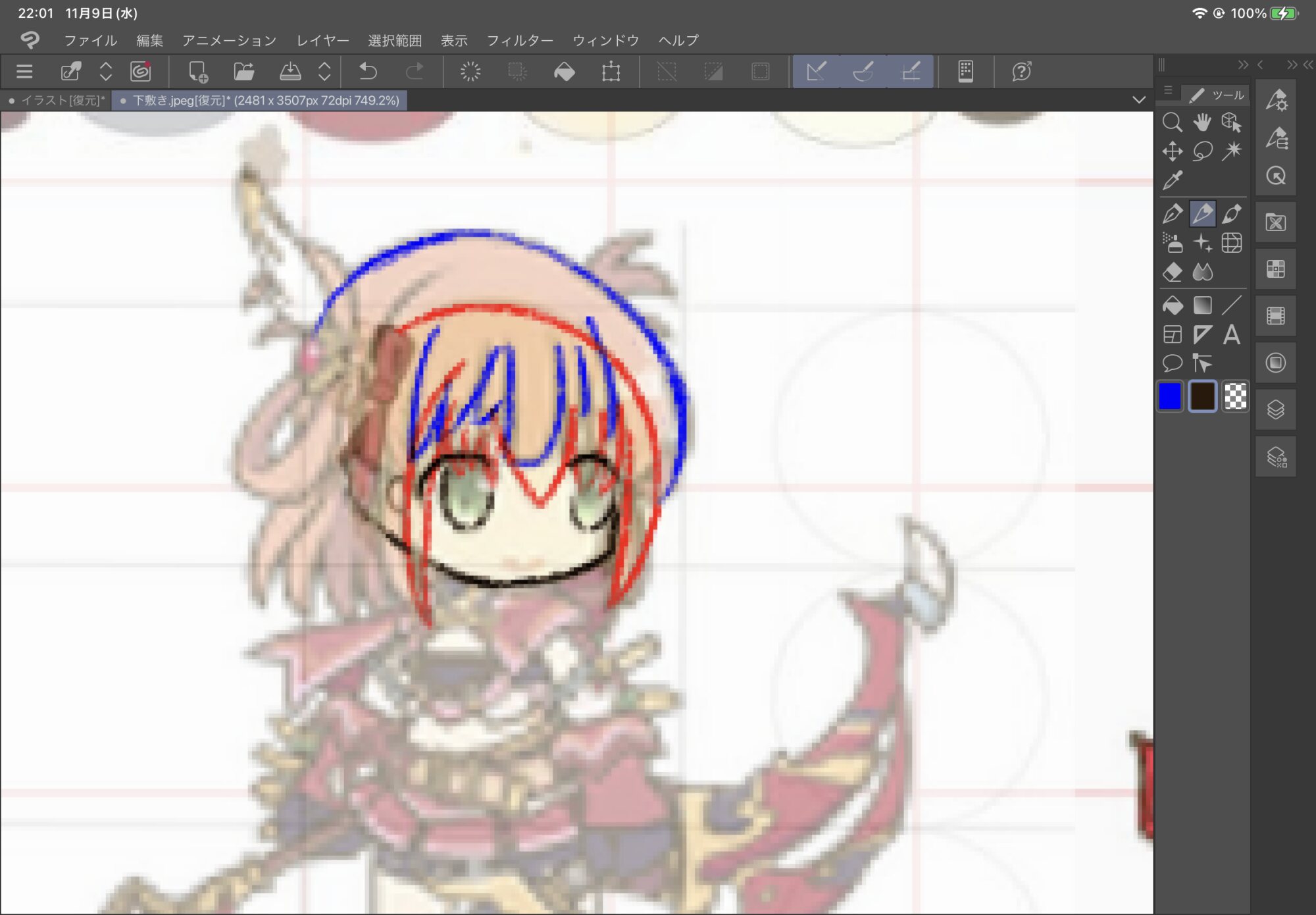
Task: Choose the Hand move-canvas tool
Action: tap(1202, 122)
